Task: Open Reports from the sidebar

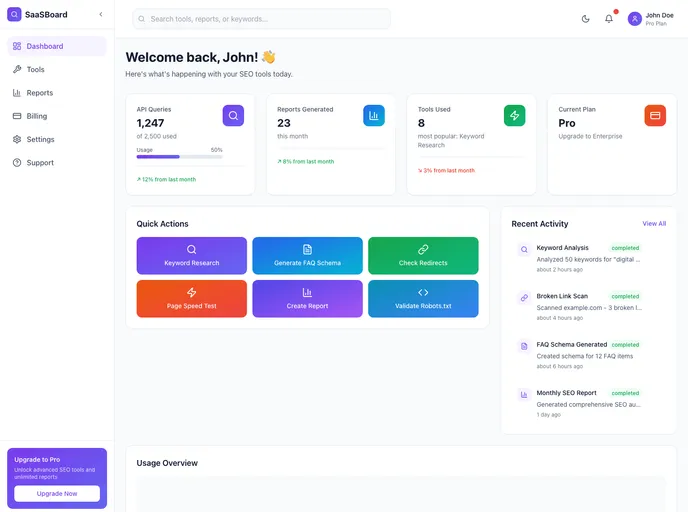Action: coord(57,93)
